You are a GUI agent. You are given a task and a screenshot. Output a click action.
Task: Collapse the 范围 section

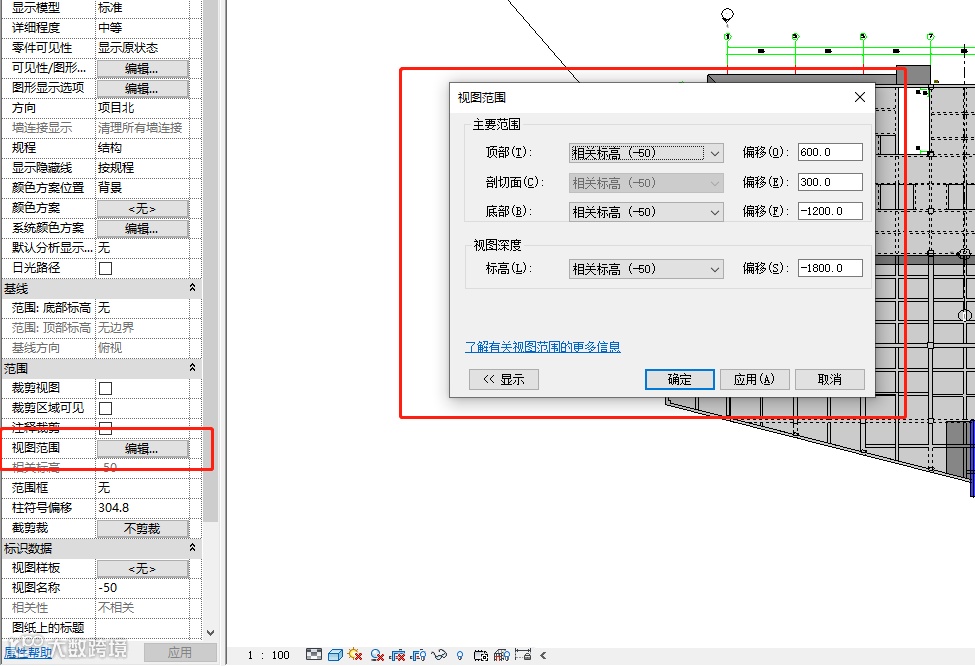click(192, 368)
